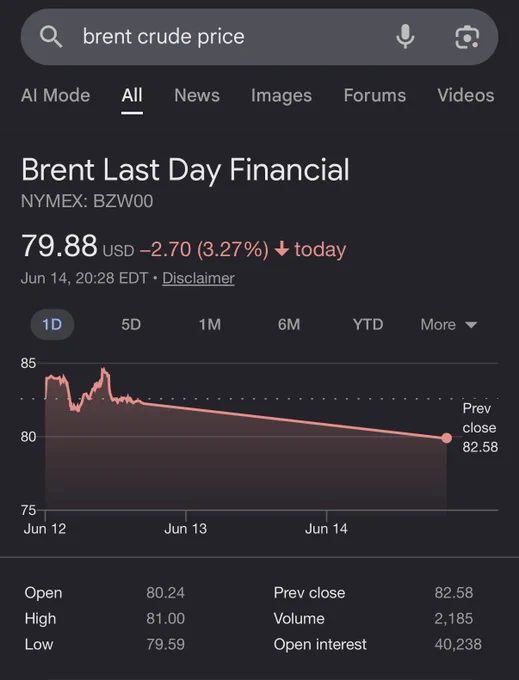Click the red down-arrow price indicator
Image resolution: width=519 pixels, height=680 pixels.
pos(282,248)
